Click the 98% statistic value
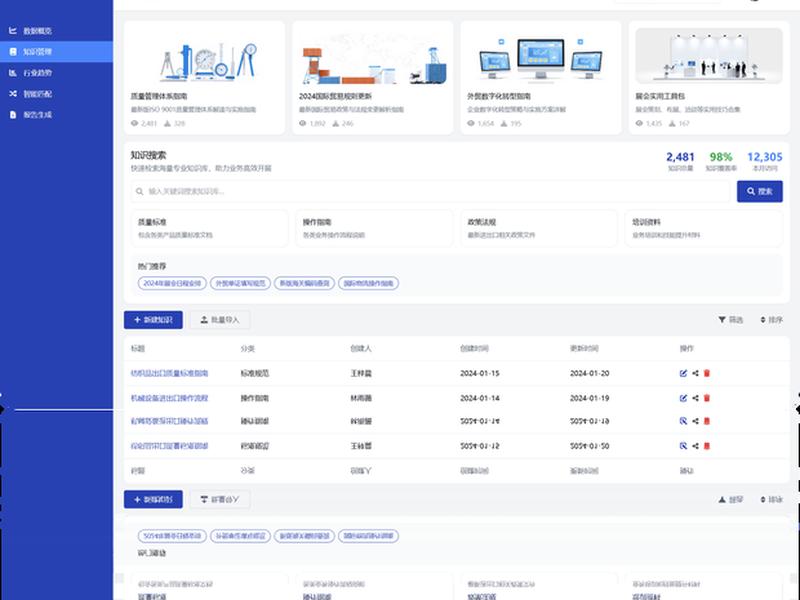800x600 pixels. pyautogui.click(x=720, y=157)
